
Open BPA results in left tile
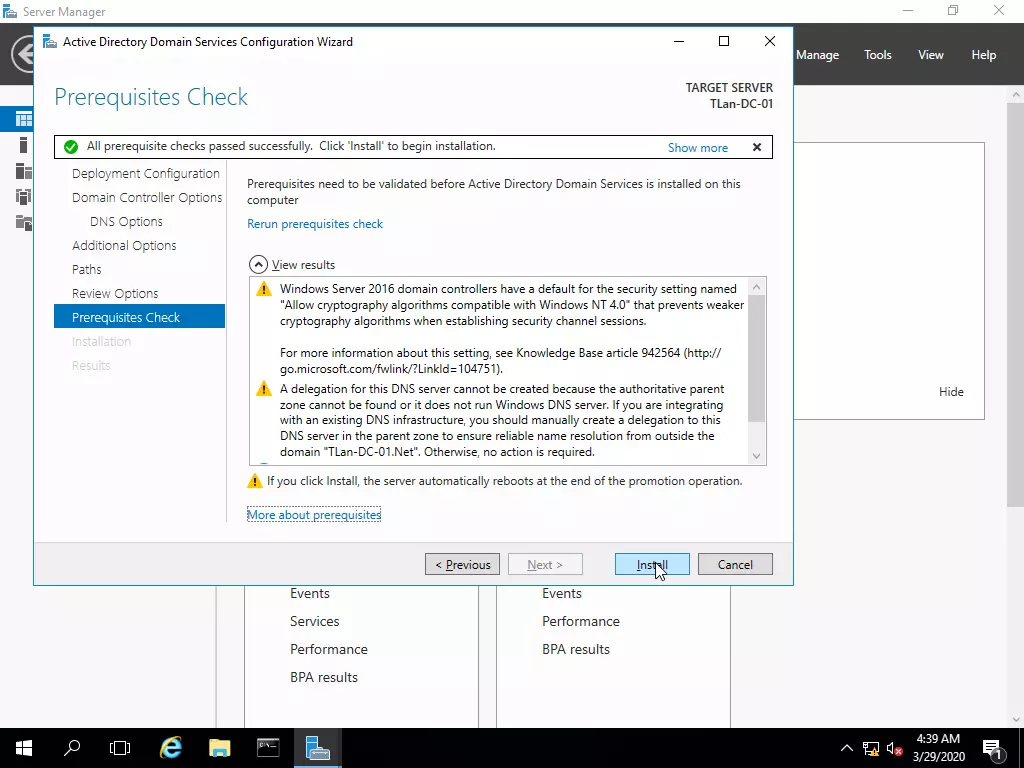pos(324,677)
